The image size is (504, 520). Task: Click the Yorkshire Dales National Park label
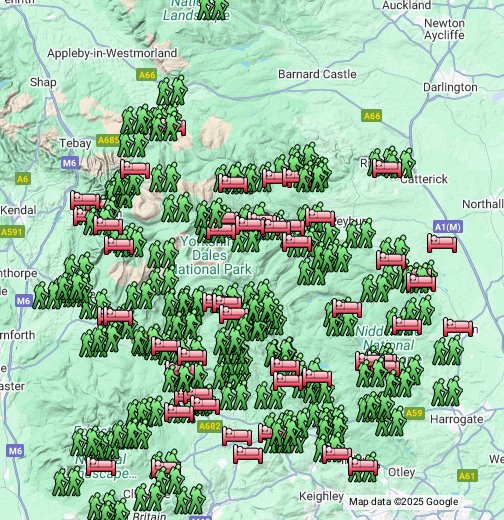coord(213,255)
